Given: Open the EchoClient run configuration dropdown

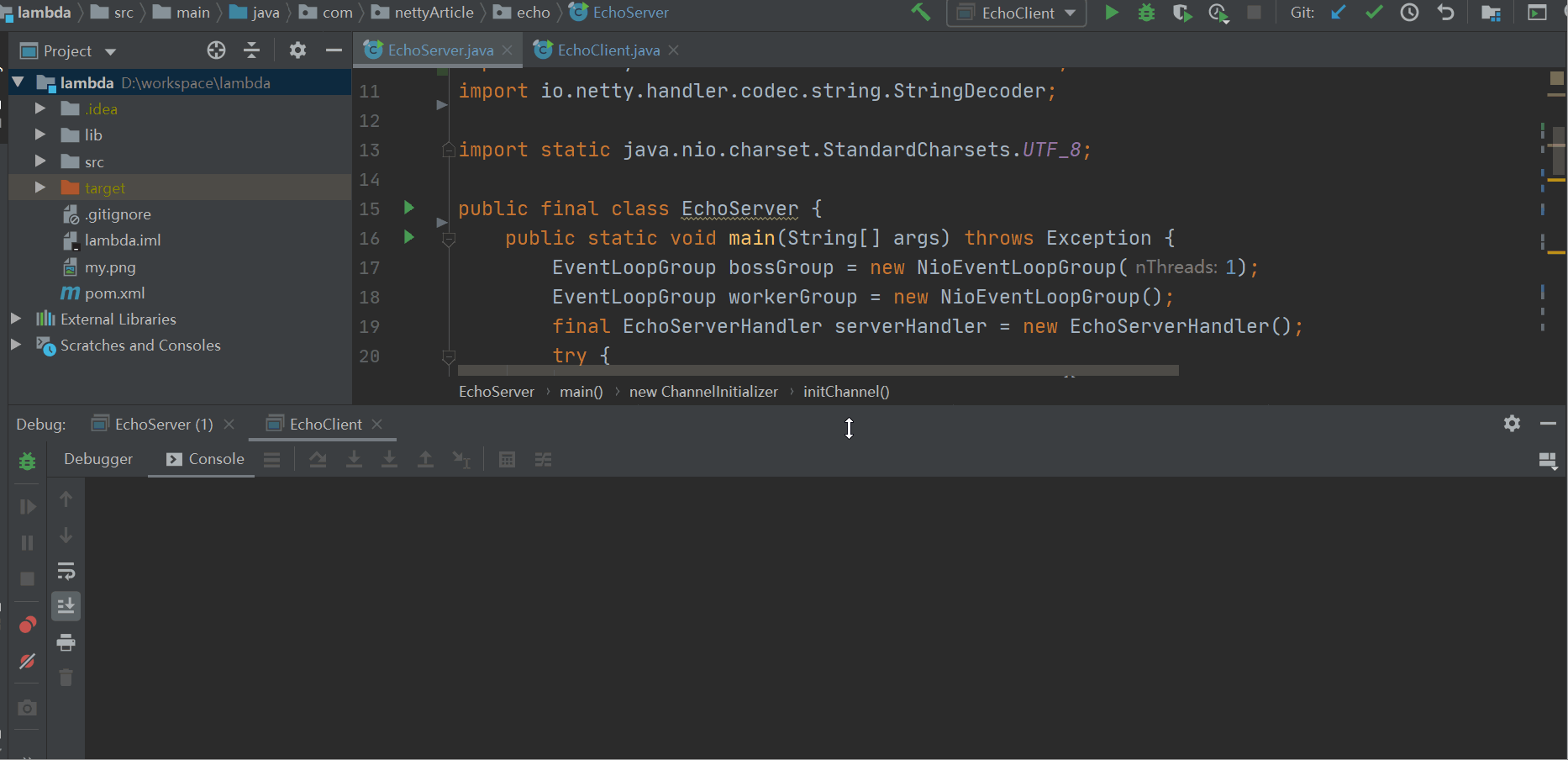Looking at the screenshot, I should coord(1016,13).
